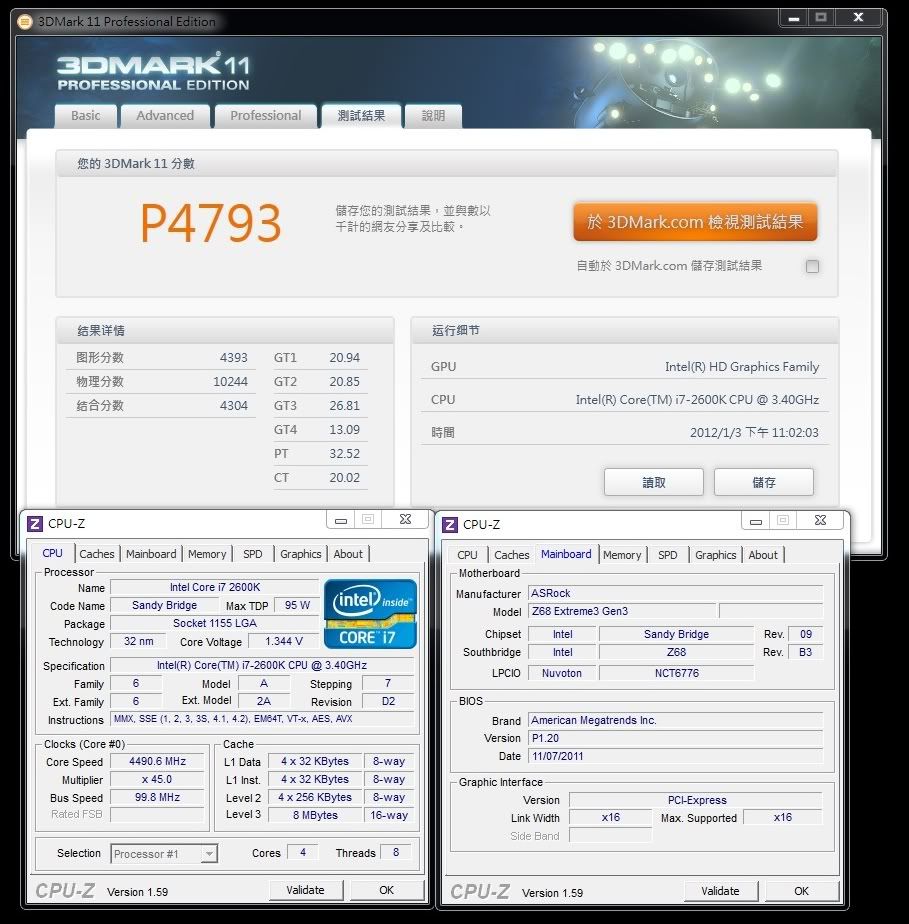Image resolution: width=909 pixels, height=924 pixels.
Task: Close the left CPU-Z window
Action: [x=405, y=520]
